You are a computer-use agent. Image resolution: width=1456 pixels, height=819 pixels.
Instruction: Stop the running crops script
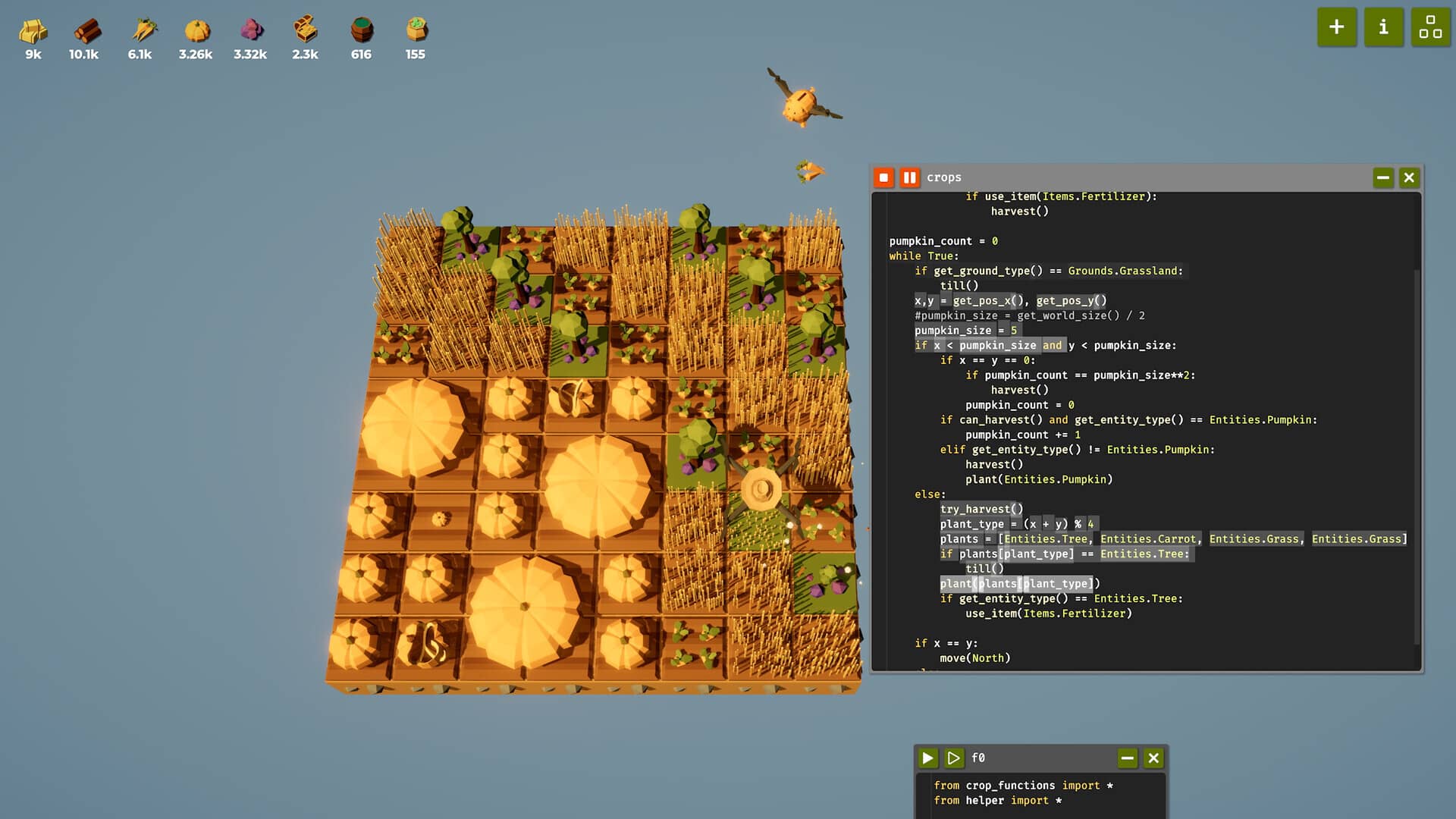click(883, 177)
